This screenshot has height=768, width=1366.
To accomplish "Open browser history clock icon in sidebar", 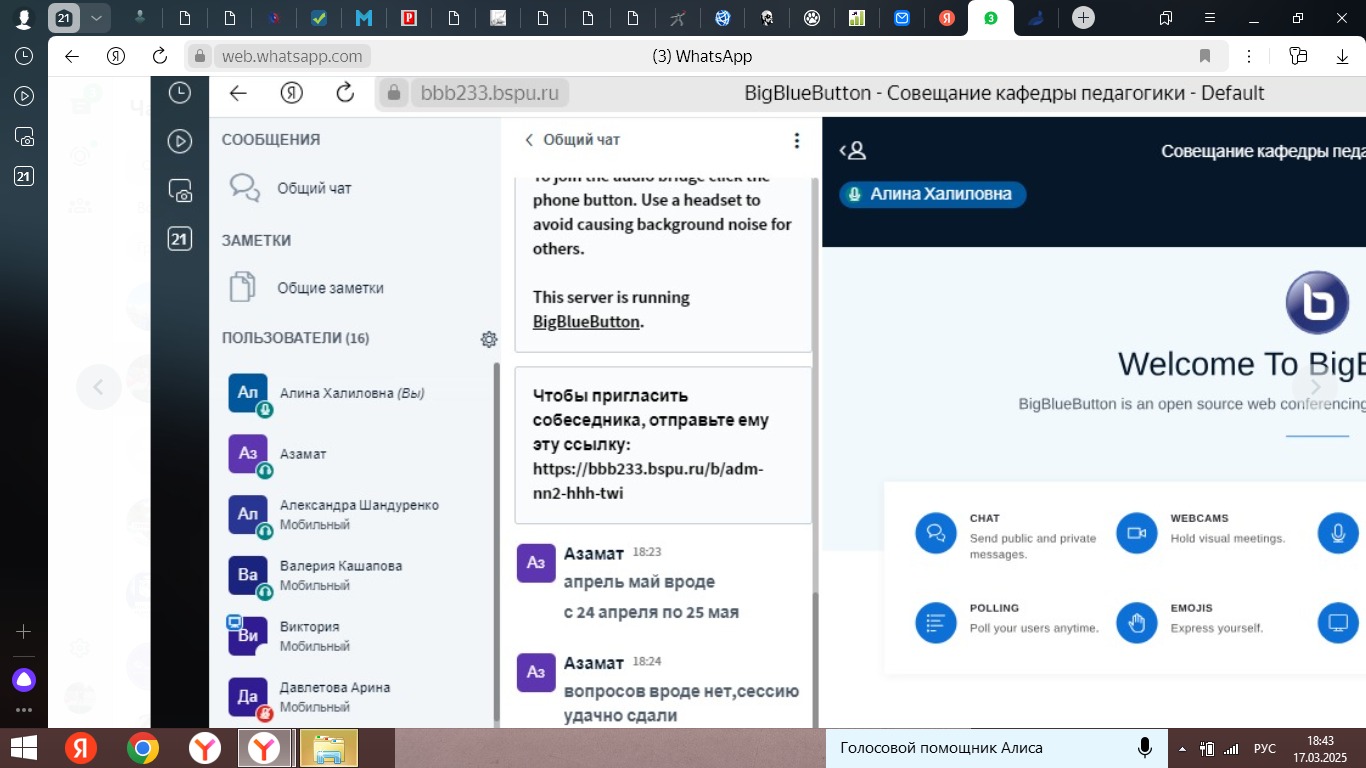I will (24, 57).
